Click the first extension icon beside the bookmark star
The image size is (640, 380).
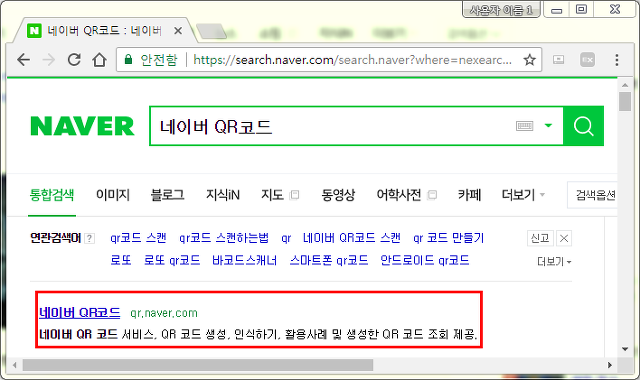(x=558, y=60)
